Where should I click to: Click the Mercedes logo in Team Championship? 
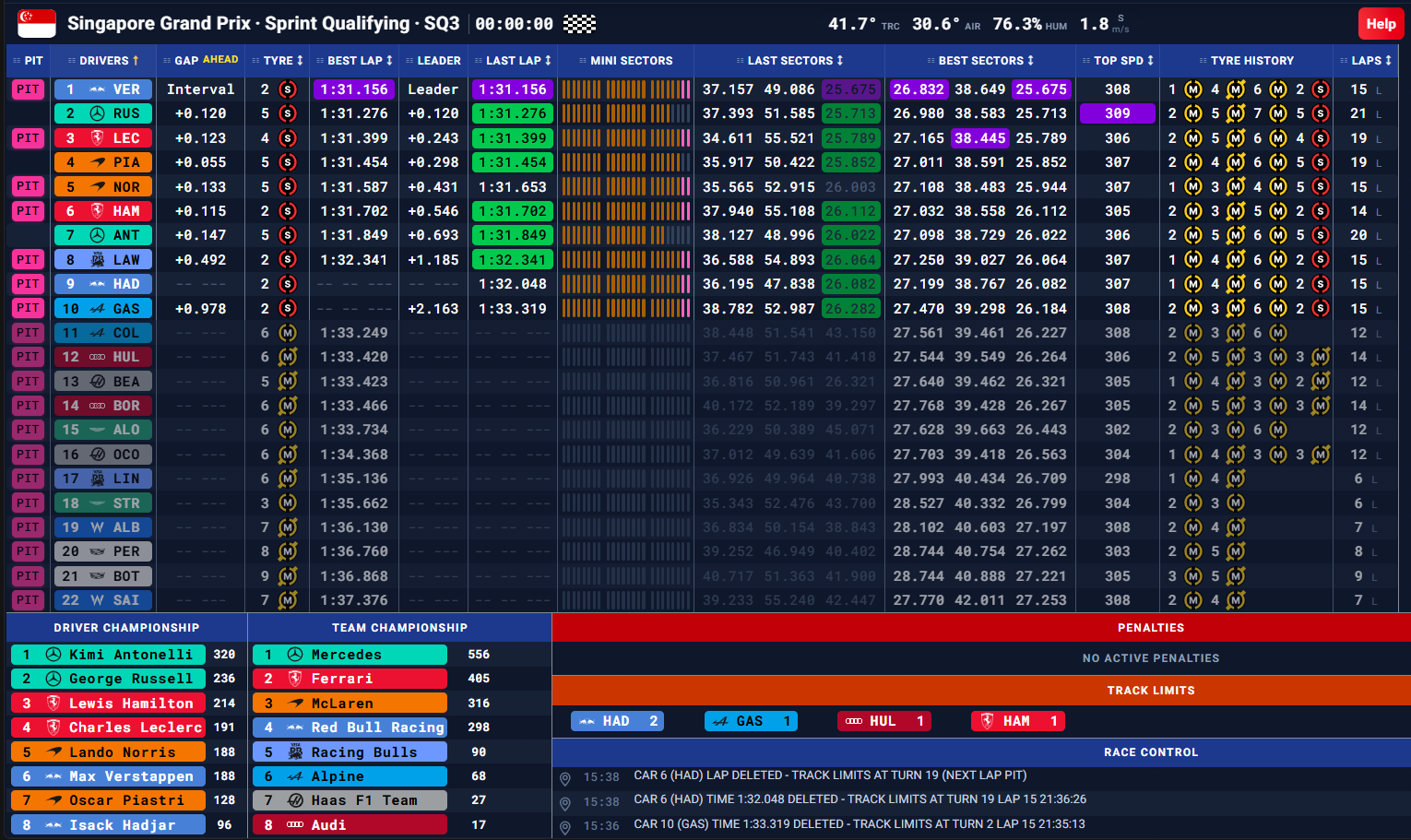(295, 655)
